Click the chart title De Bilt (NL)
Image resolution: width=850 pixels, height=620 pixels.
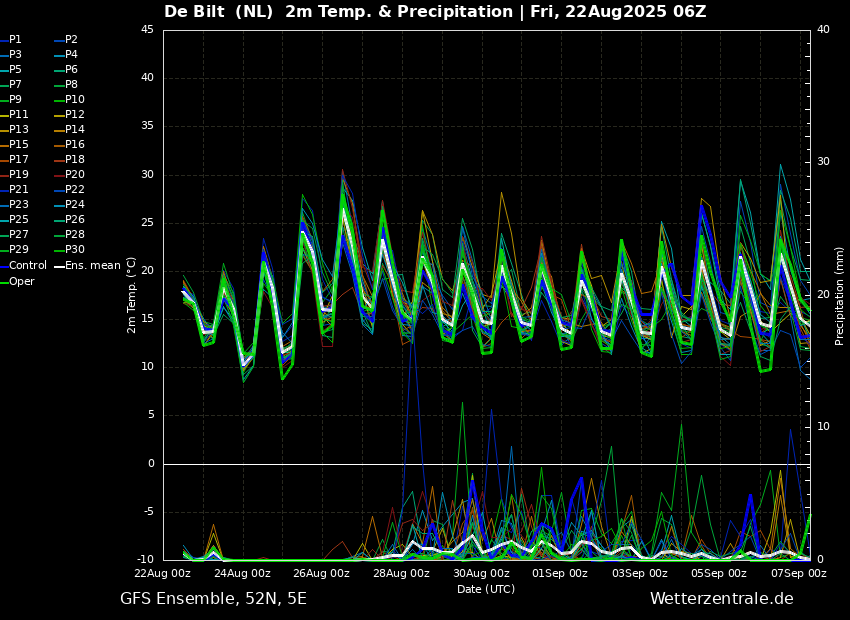218,11
